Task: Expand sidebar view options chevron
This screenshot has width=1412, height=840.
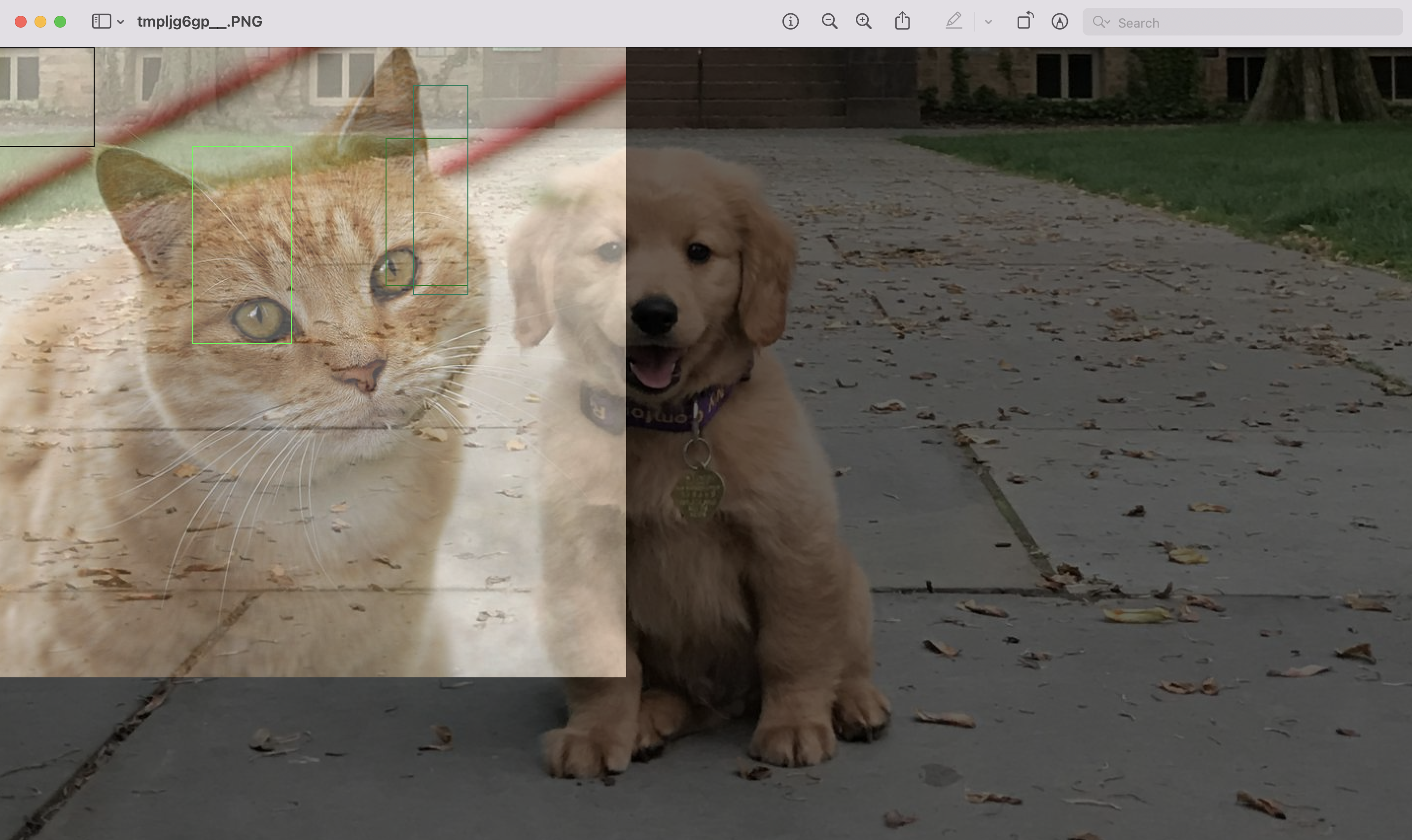Action: click(120, 22)
